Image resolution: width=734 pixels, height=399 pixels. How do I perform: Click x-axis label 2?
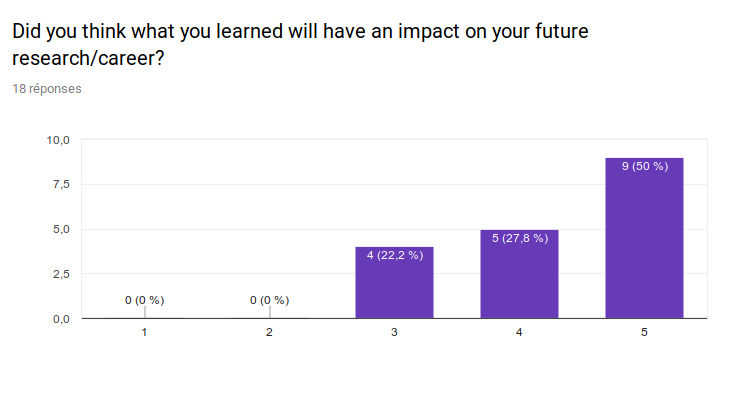pyautogui.click(x=269, y=332)
